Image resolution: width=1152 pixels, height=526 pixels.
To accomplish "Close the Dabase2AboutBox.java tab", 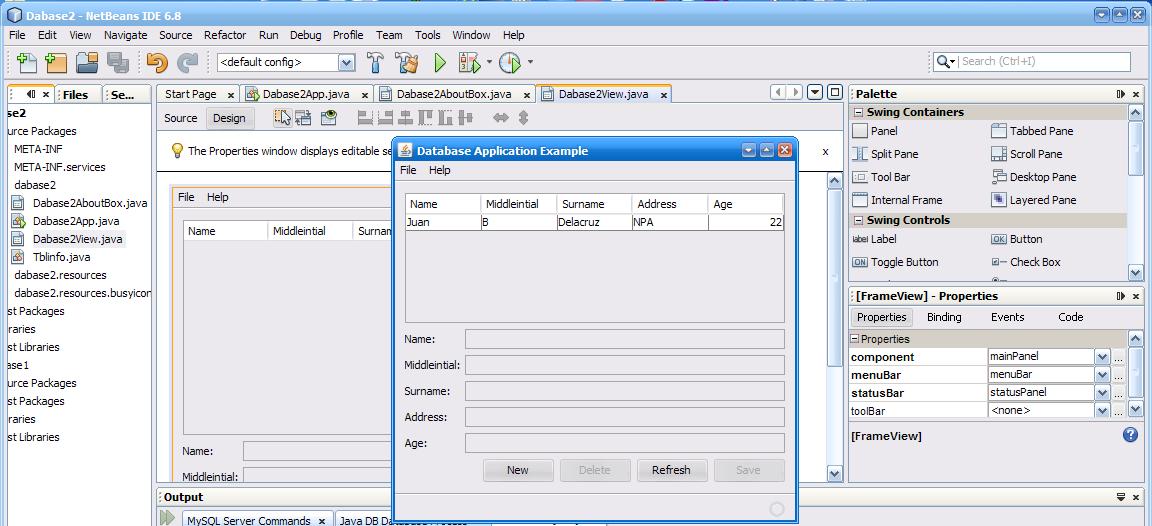I will tap(528, 96).
